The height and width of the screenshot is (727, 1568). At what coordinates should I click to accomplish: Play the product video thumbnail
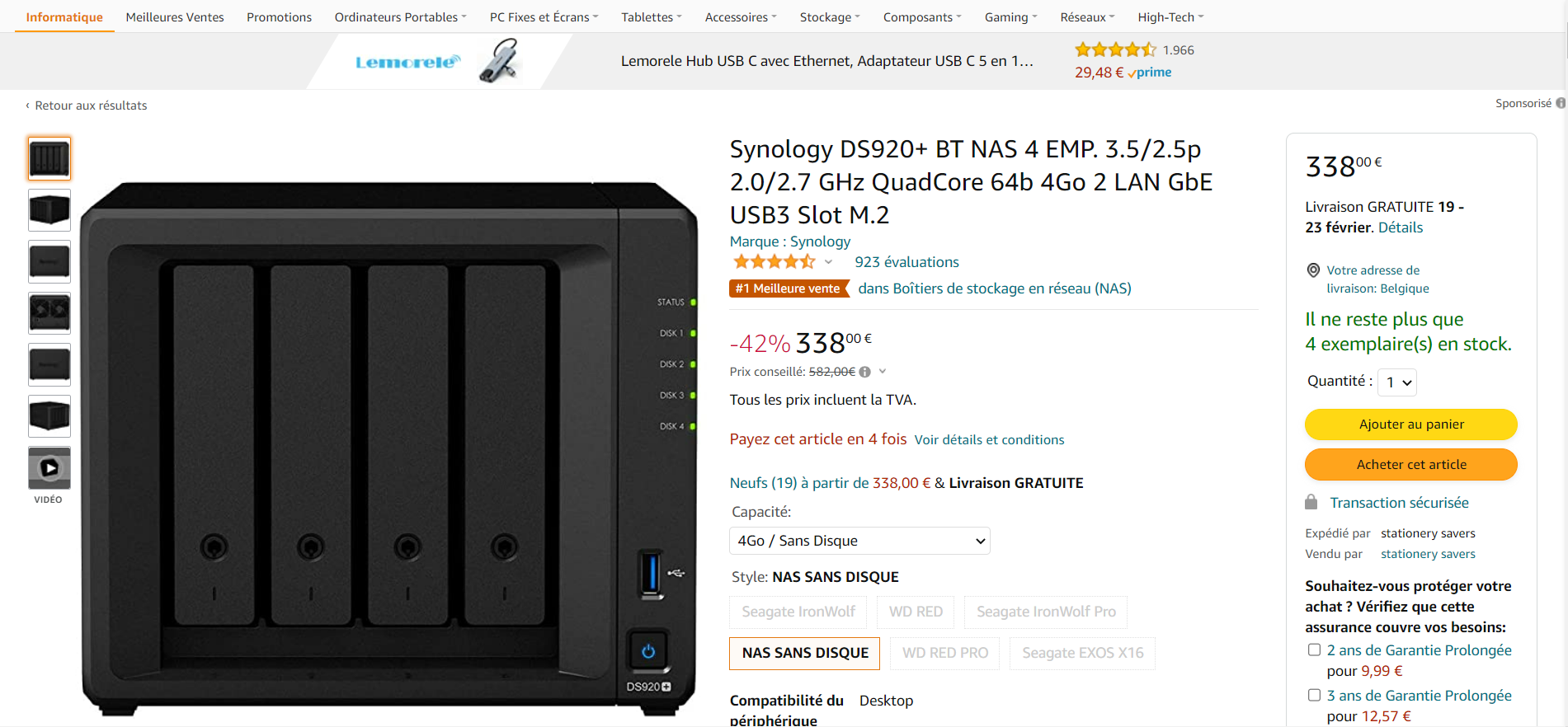pyautogui.click(x=49, y=468)
